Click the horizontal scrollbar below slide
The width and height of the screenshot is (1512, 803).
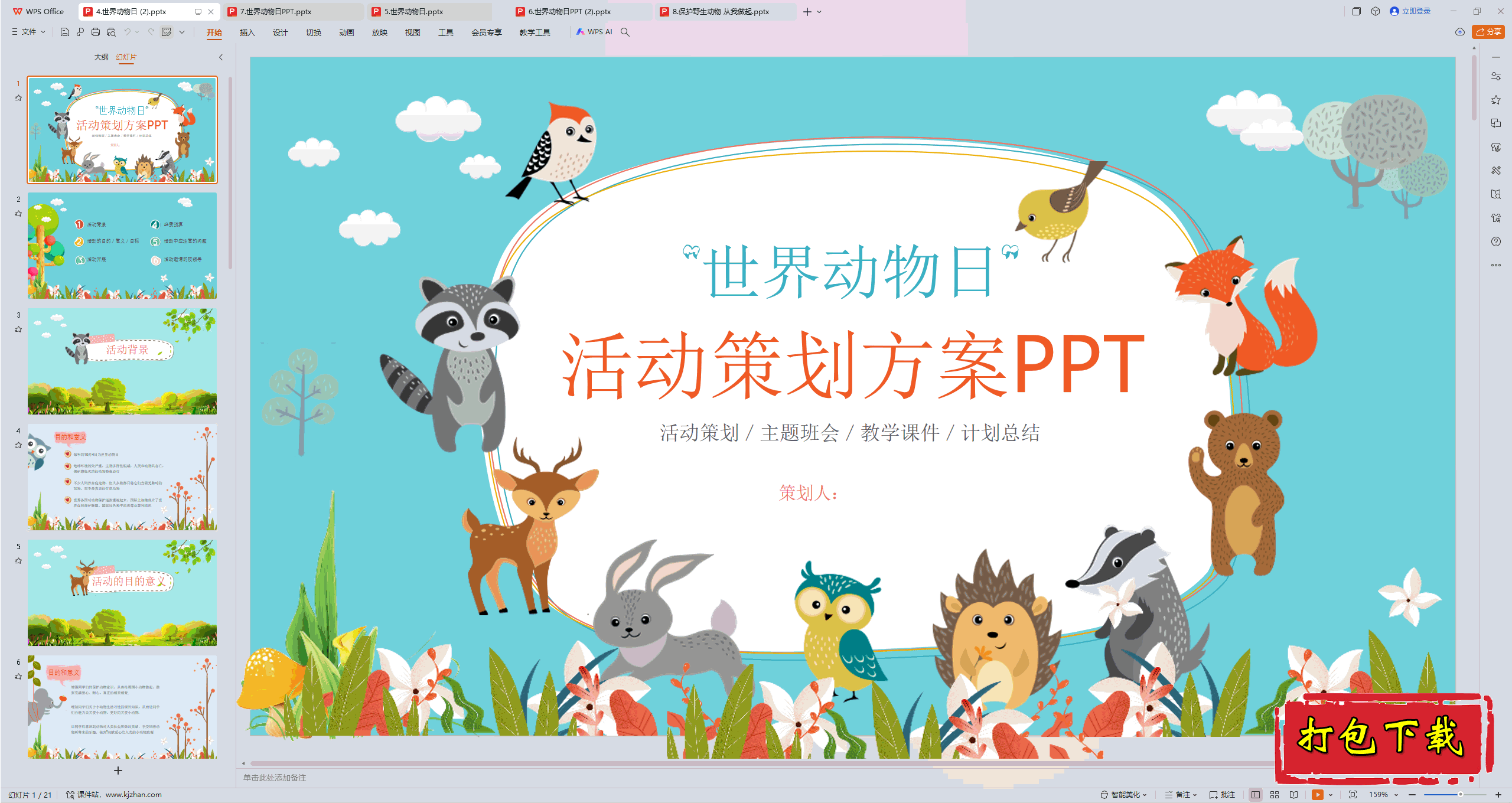[762, 763]
